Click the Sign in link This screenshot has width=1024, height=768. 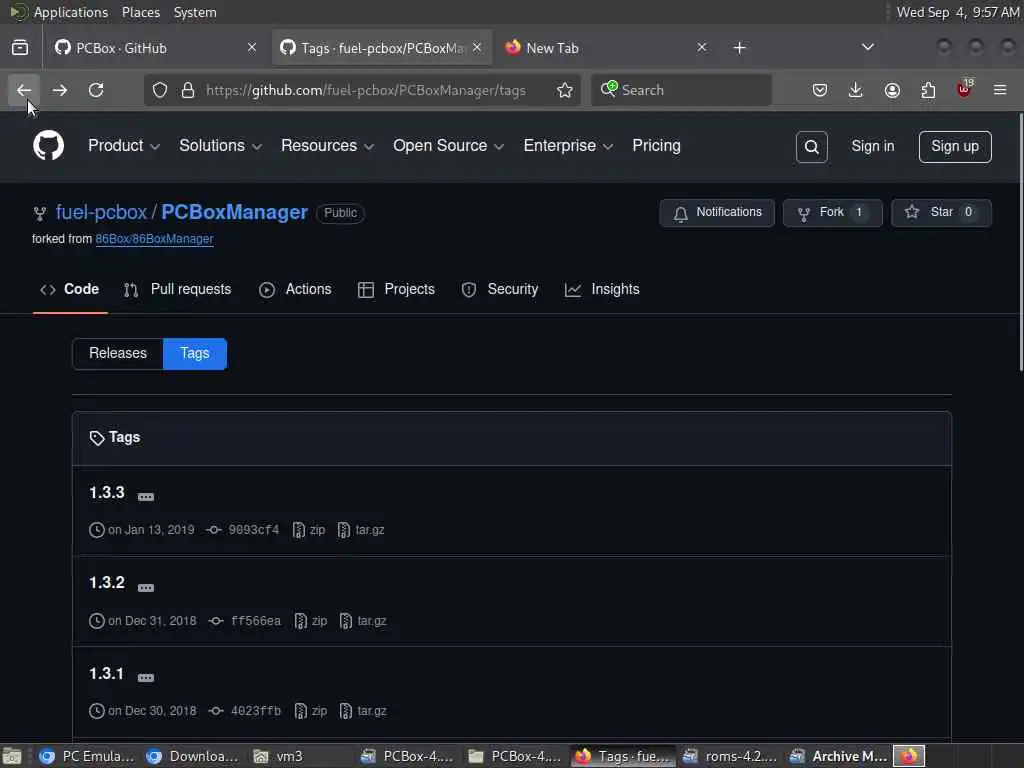(872, 146)
